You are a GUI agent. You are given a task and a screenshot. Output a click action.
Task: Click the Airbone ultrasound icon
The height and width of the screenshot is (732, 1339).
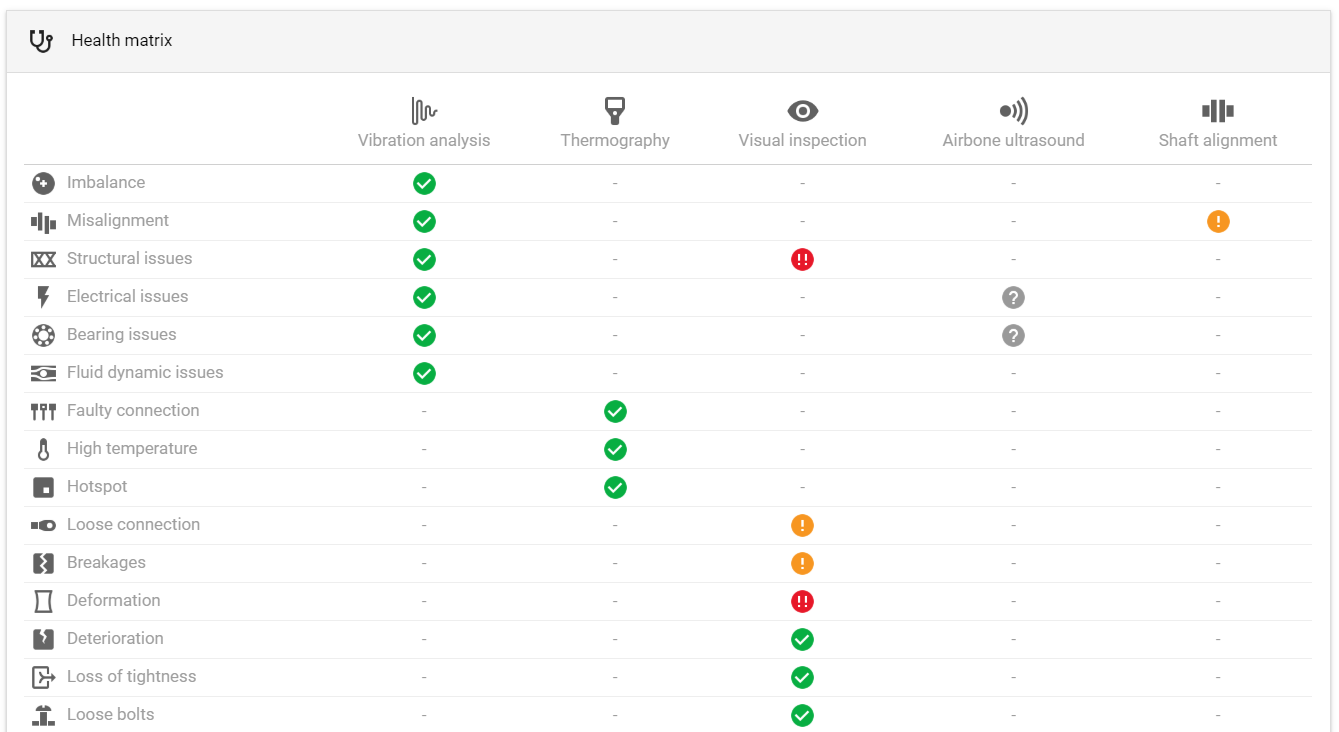pyautogui.click(x=1013, y=111)
